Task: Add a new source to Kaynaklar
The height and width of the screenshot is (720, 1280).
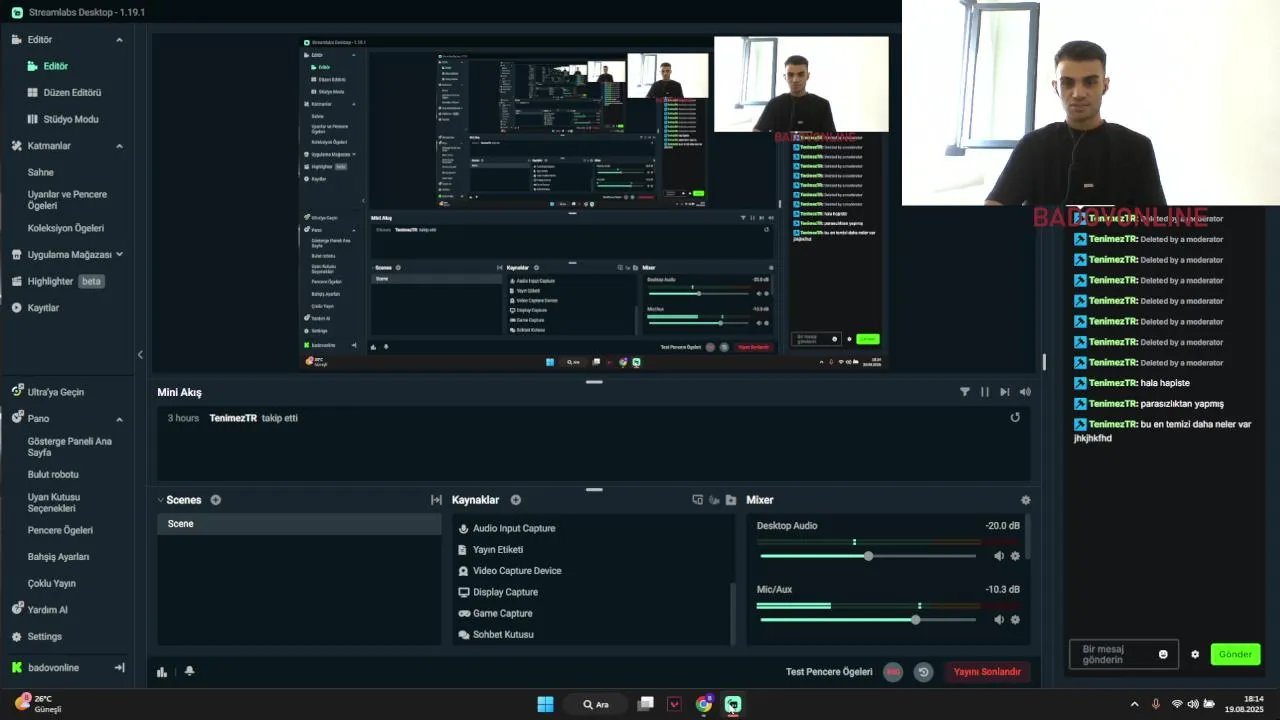Action: click(516, 500)
